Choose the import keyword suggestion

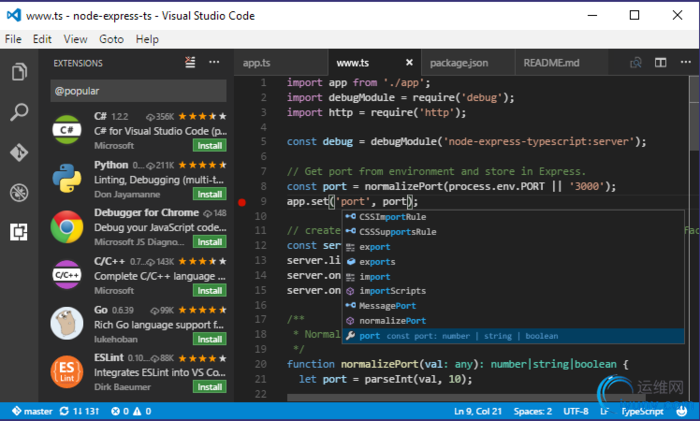tap(513, 277)
